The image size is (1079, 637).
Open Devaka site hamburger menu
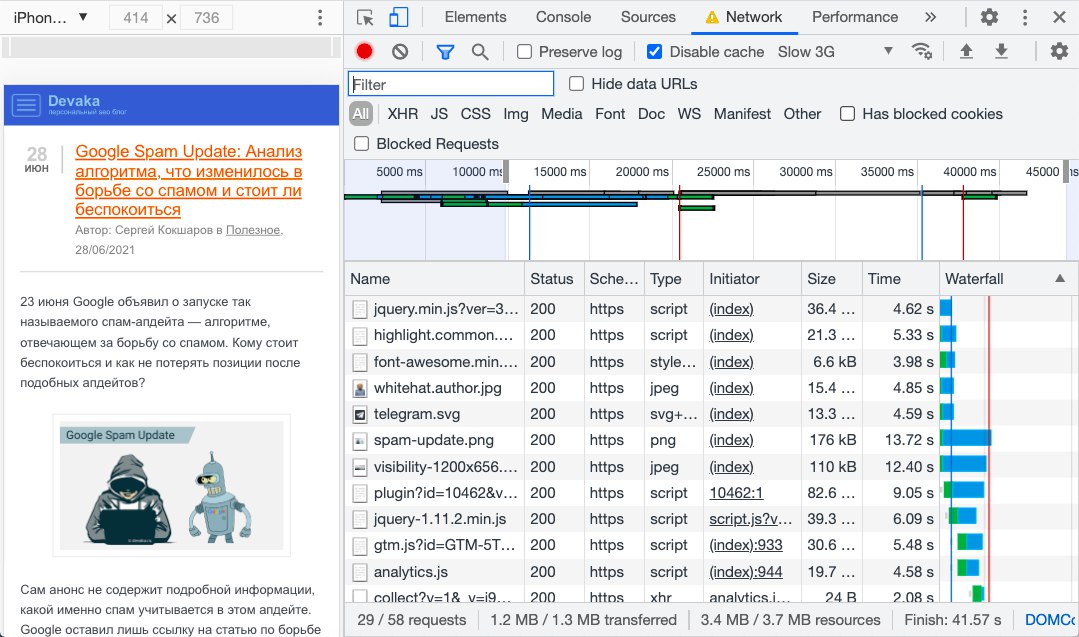[26, 105]
